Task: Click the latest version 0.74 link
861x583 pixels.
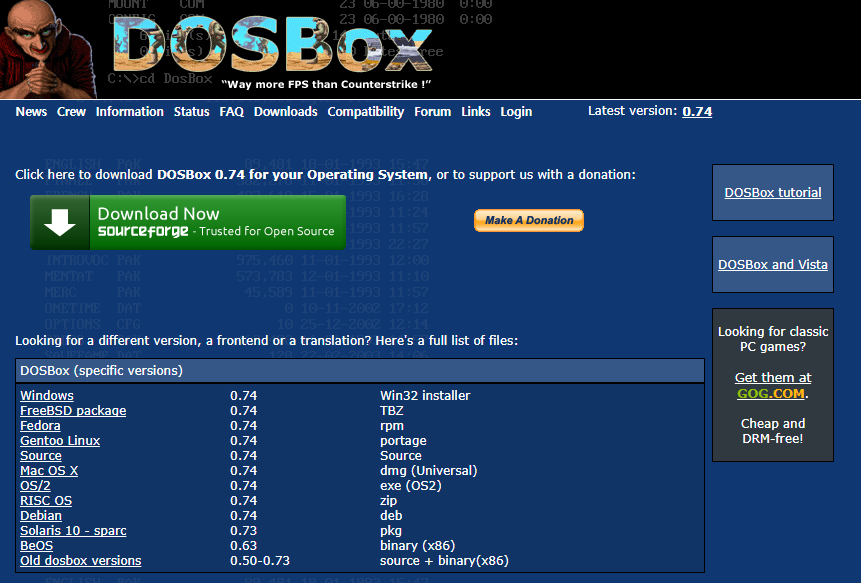Action: coord(697,111)
